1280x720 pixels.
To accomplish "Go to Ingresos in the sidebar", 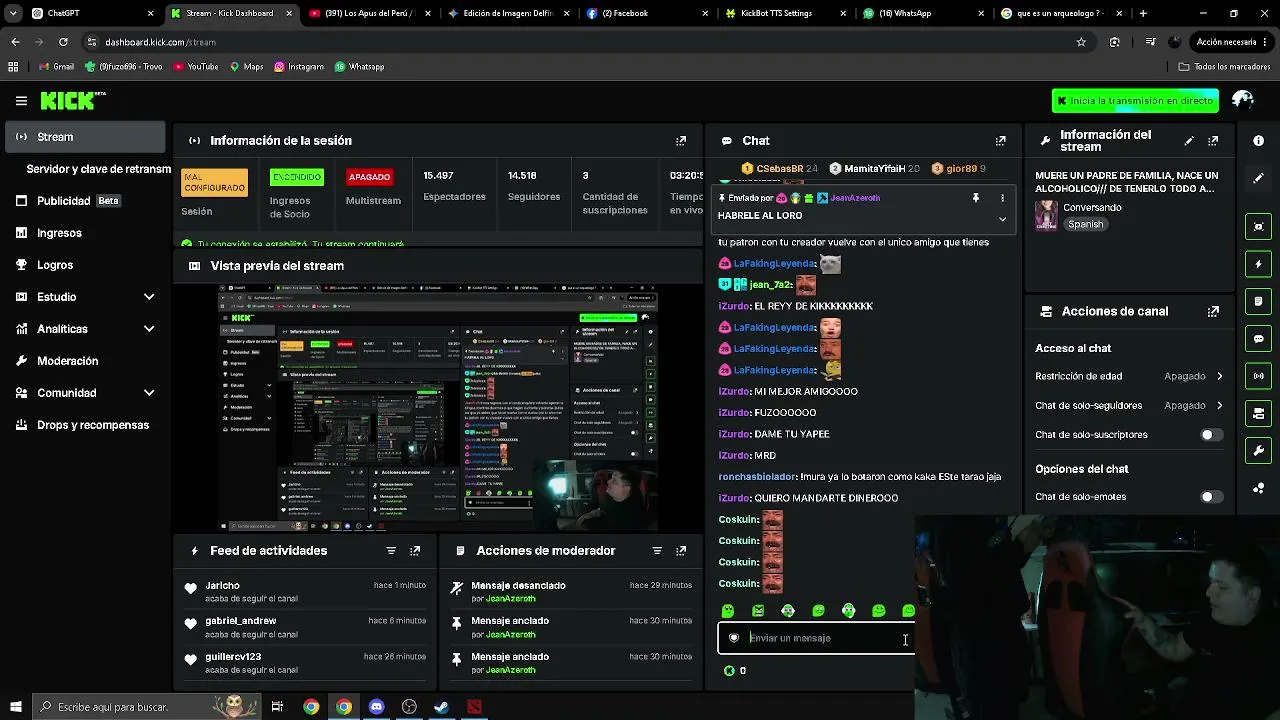I will tap(86, 233).
